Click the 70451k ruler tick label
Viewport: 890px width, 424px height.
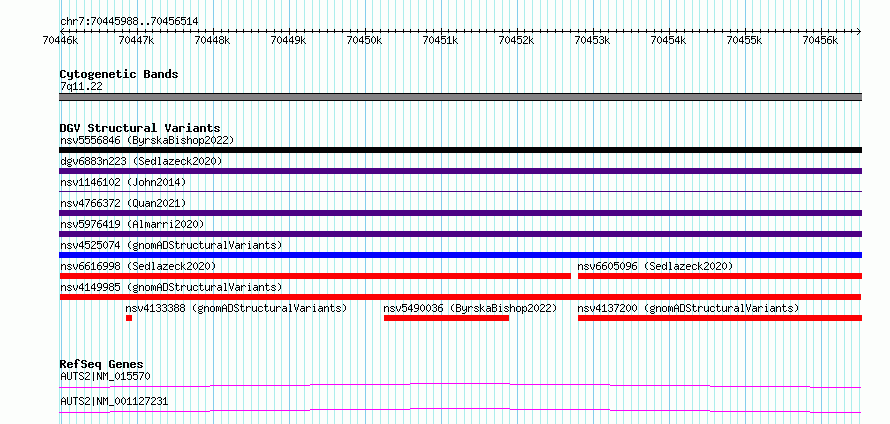[441, 40]
